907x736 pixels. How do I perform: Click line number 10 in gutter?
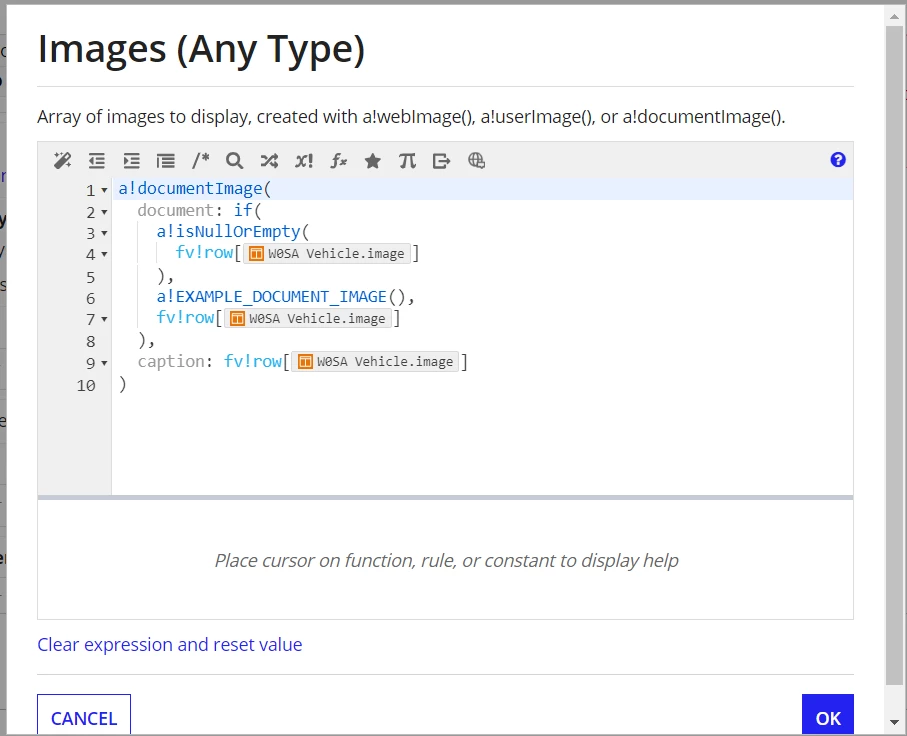pyautogui.click(x=86, y=385)
